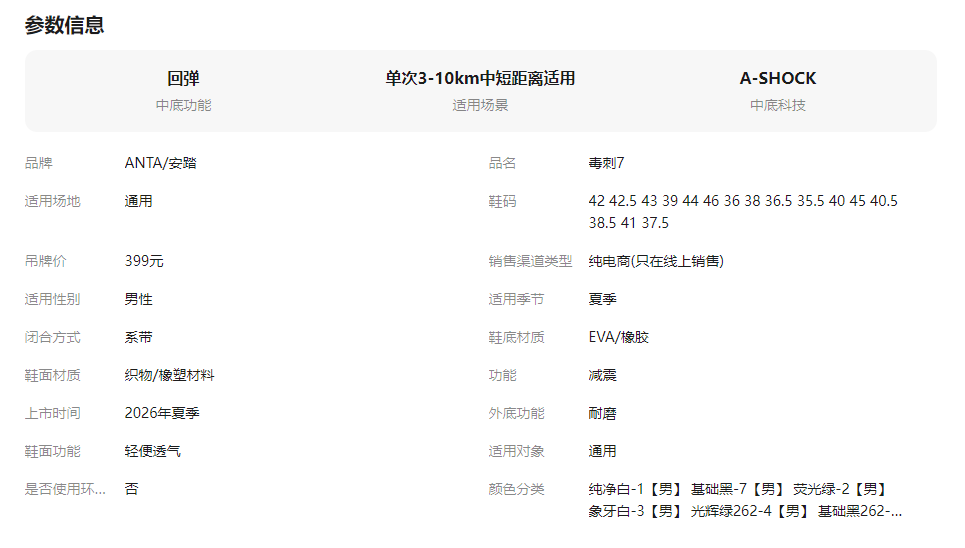Click the 参数信息 section heading
965x548 pixels.
point(64,26)
